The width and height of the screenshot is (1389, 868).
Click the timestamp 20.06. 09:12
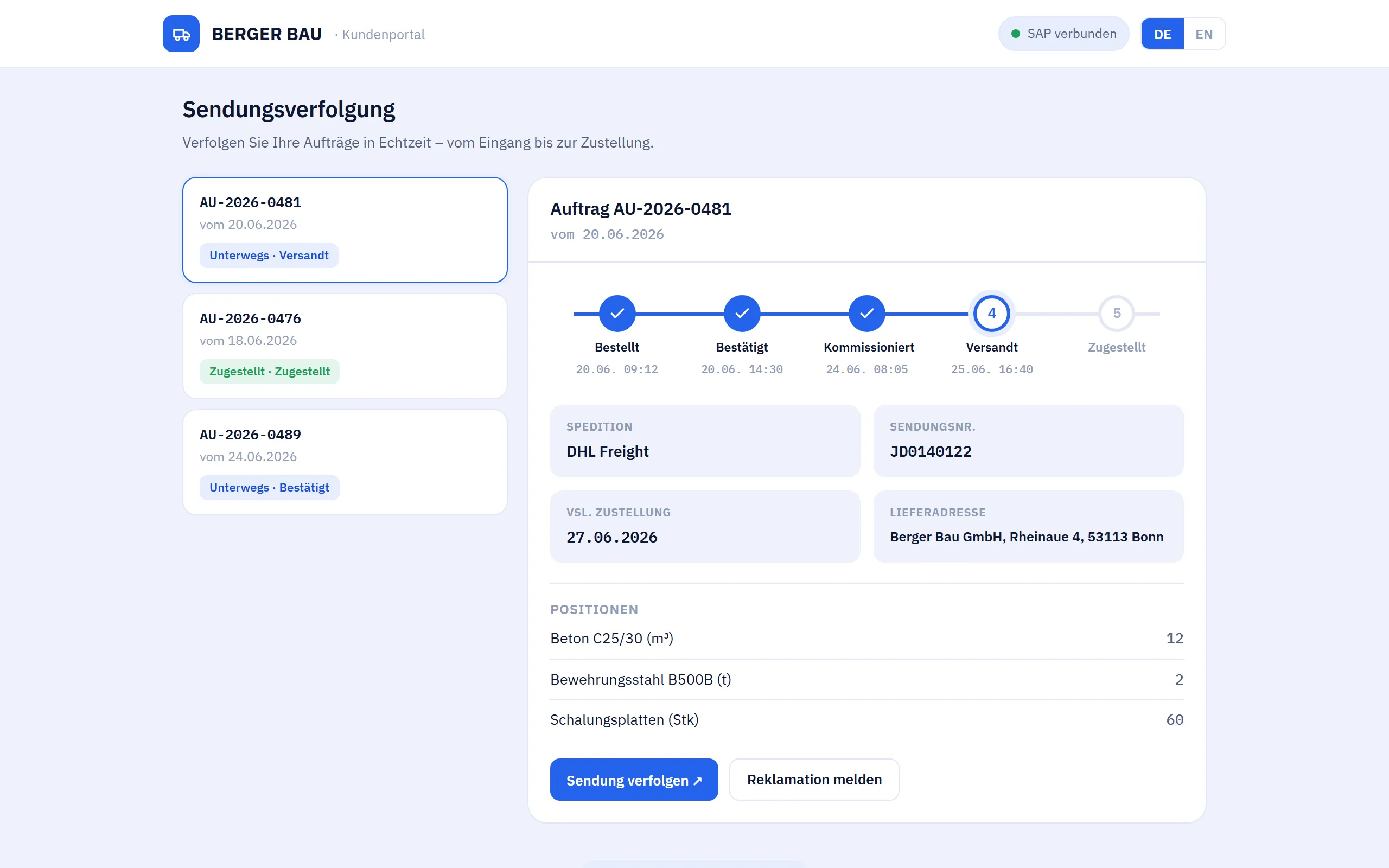click(617, 369)
